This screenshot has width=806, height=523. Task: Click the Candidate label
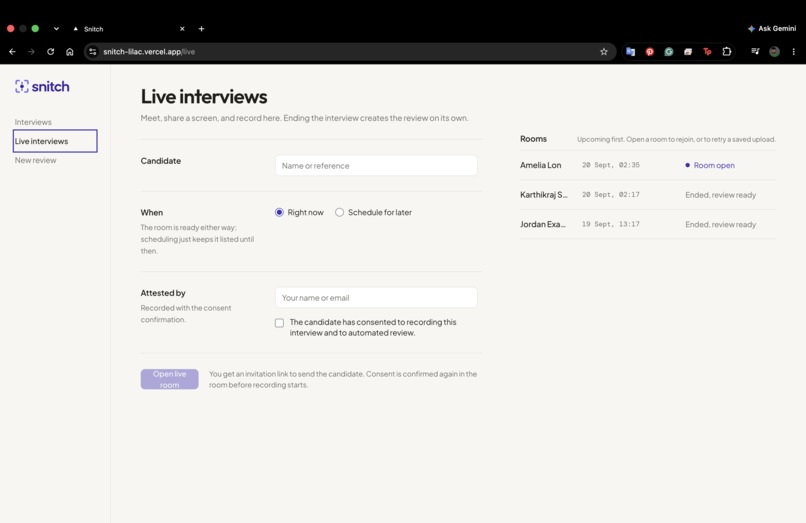pos(161,160)
